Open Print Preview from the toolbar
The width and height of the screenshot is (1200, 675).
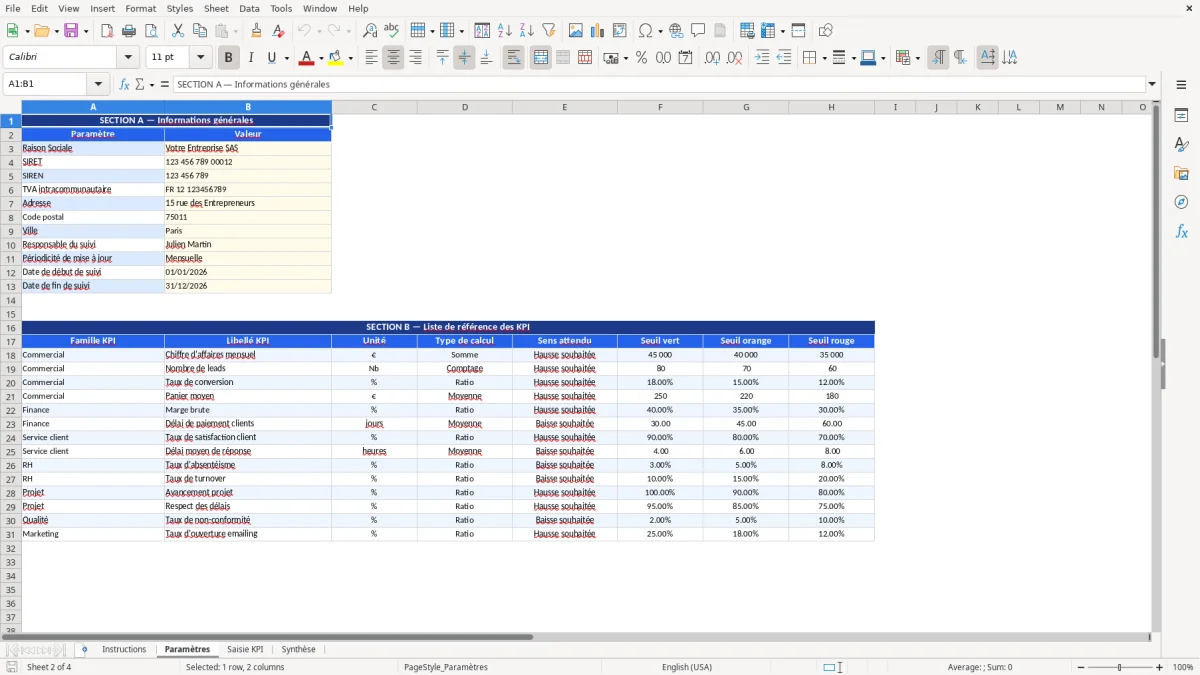(x=151, y=31)
